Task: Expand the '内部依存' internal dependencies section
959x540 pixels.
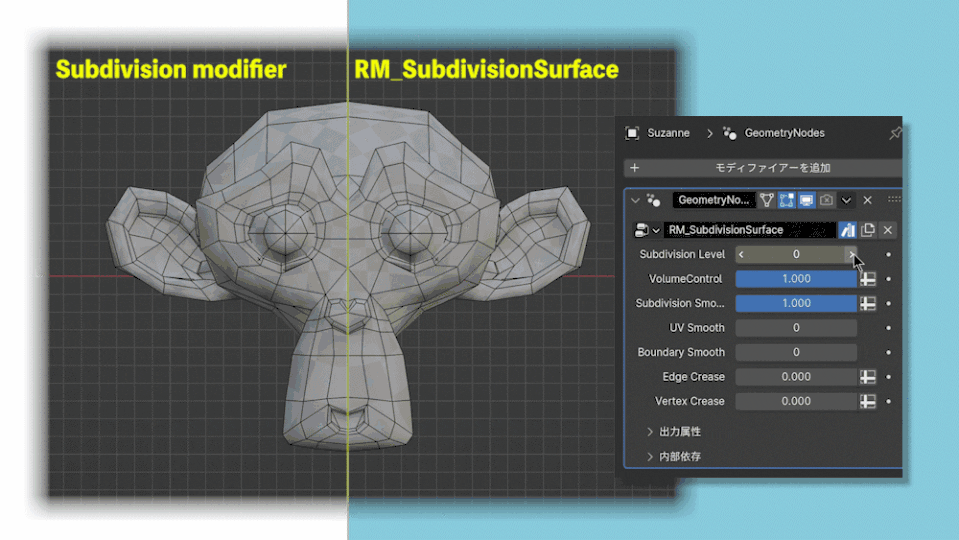Action: pyautogui.click(x=674, y=456)
